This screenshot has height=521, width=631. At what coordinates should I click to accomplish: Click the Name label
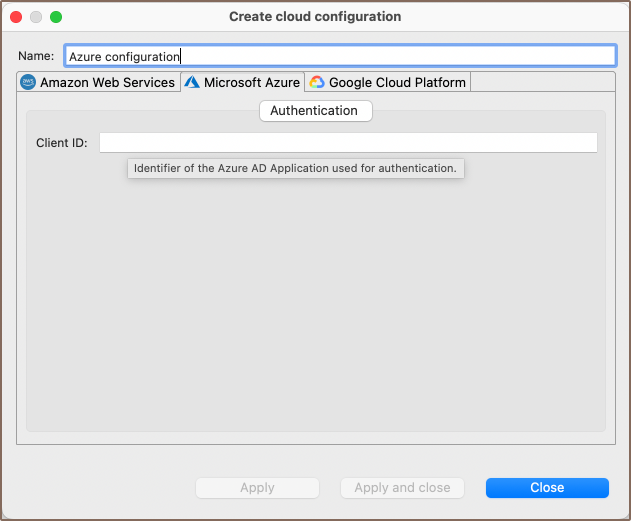click(x=36, y=56)
